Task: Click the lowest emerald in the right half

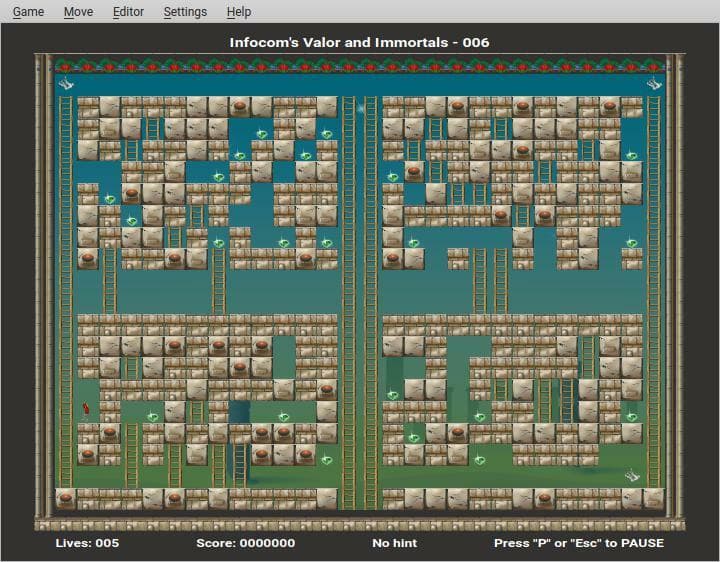Action: click(x=479, y=460)
